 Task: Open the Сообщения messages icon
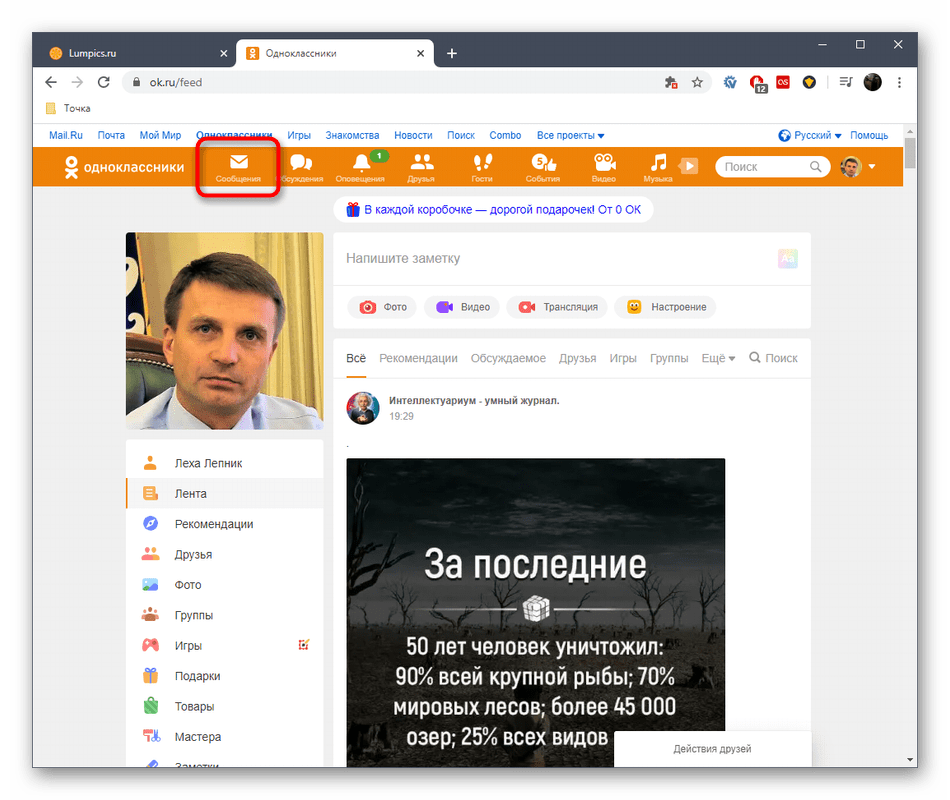click(x=238, y=167)
